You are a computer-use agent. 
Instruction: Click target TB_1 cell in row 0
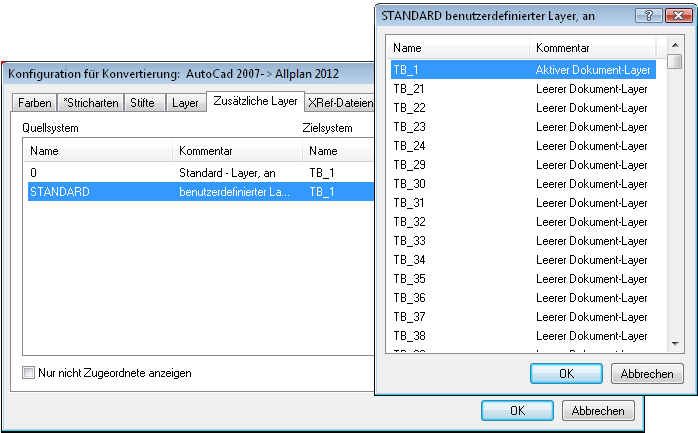coord(322,173)
